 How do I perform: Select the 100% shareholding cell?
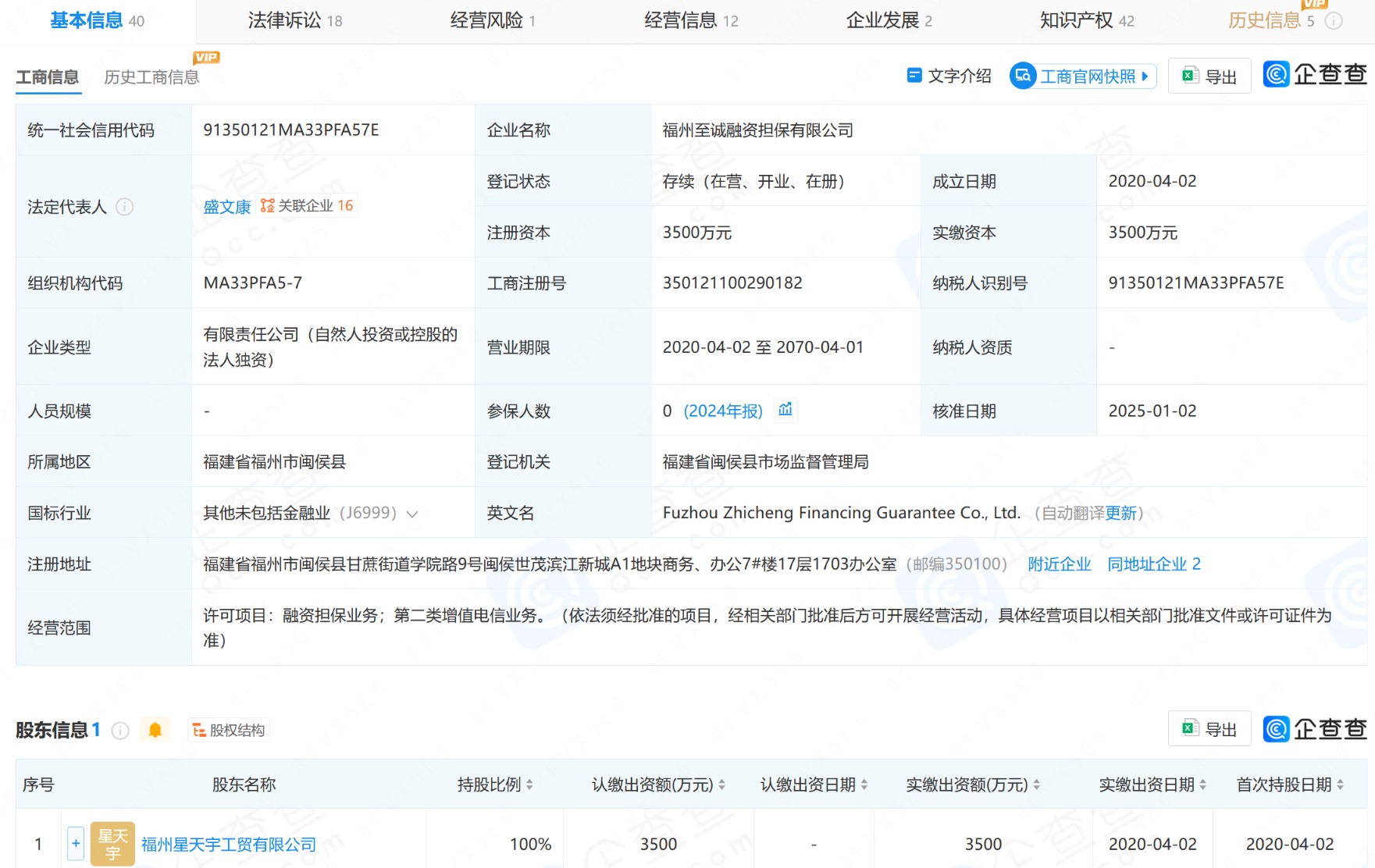(530, 845)
